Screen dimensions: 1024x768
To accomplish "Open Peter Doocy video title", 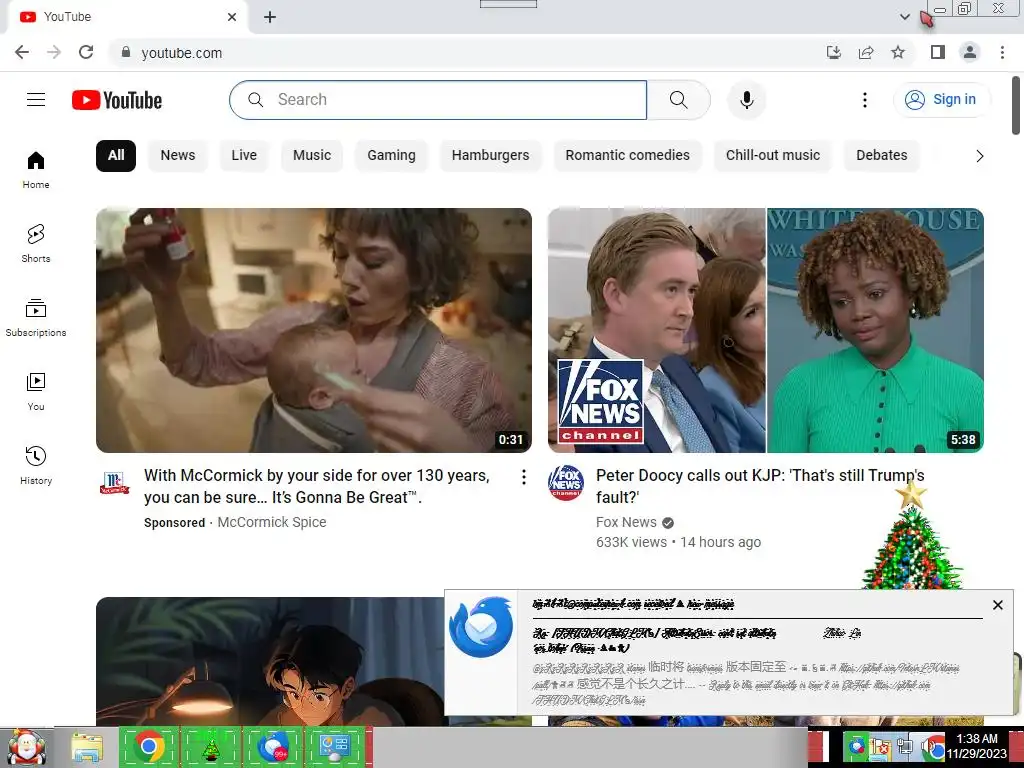I will point(760,486).
